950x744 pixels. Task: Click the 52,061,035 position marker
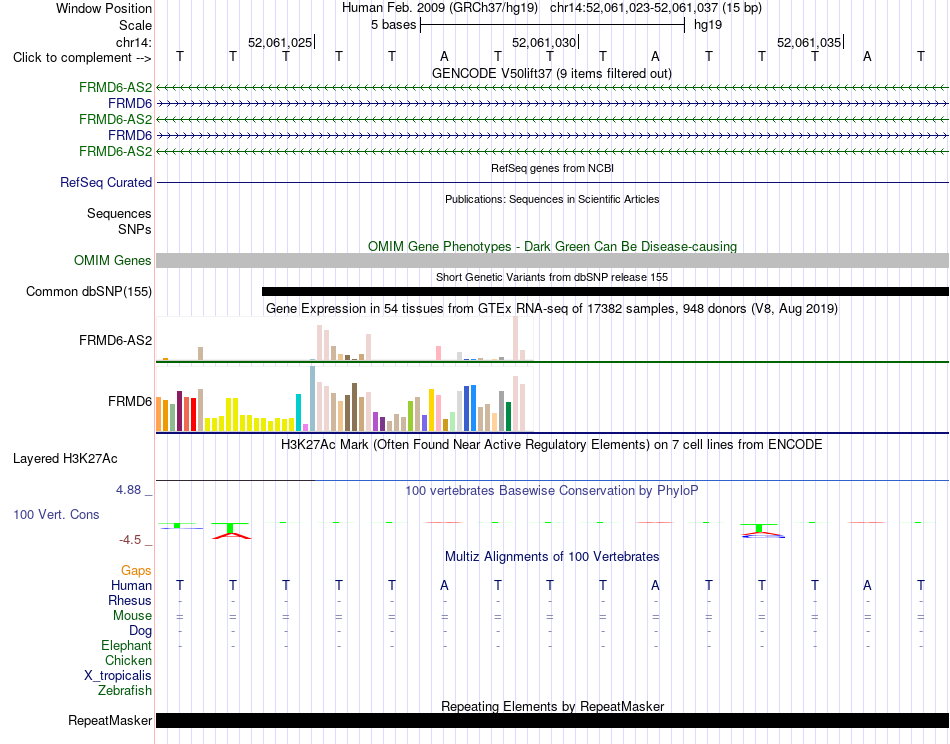pyautogui.click(x=809, y=42)
